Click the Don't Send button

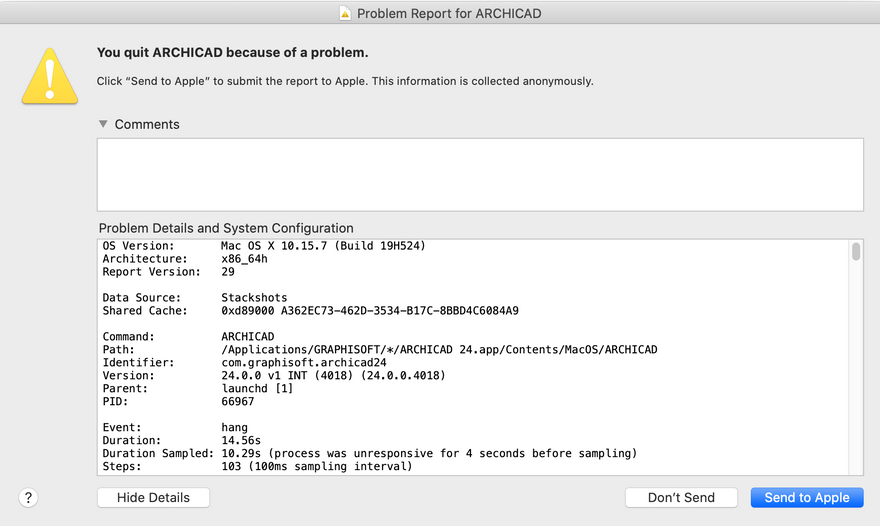(x=681, y=497)
